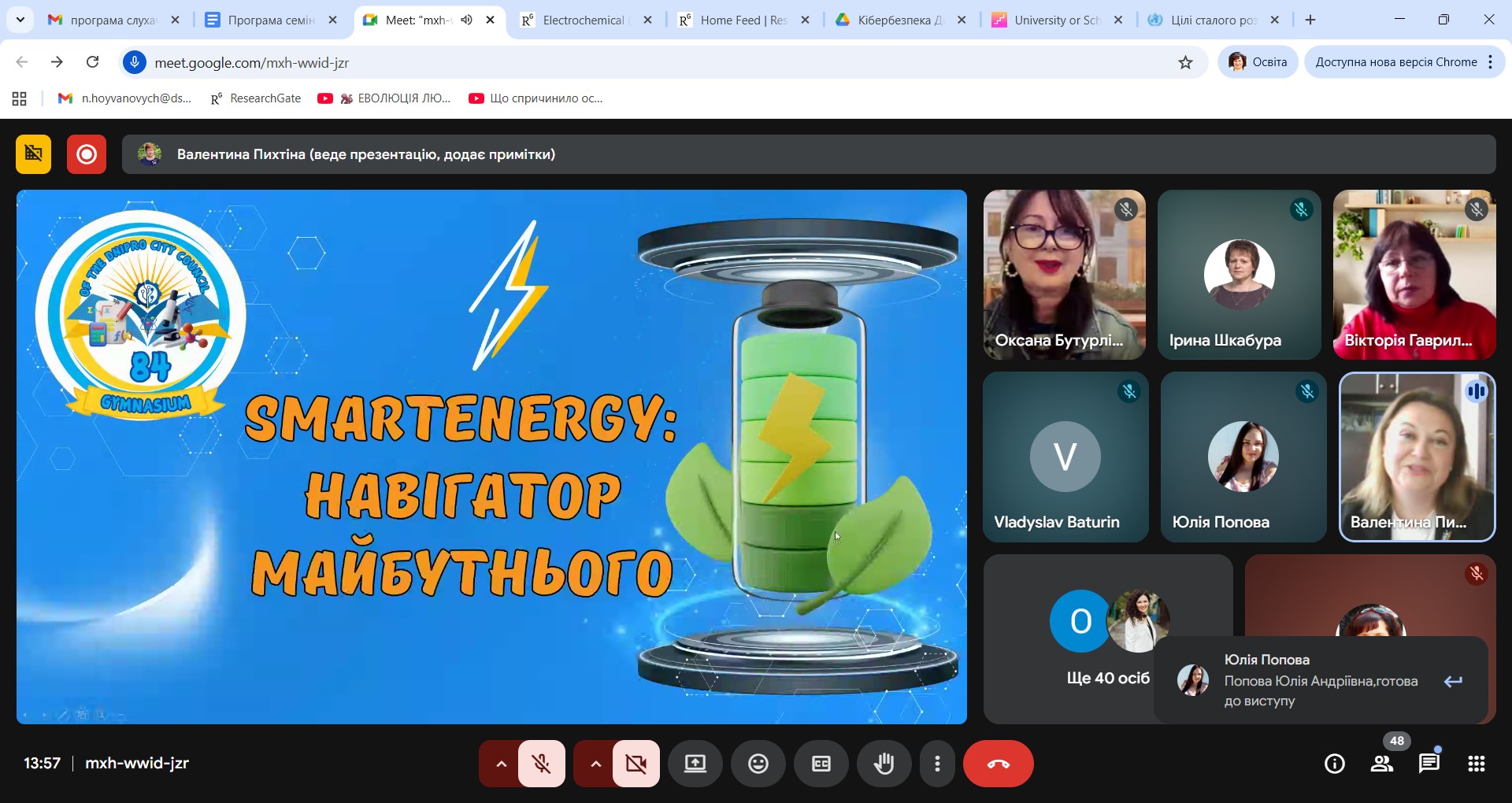Reply to Юлія Попова's chat message
The width and height of the screenshot is (1512, 803).
[1453, 681]
